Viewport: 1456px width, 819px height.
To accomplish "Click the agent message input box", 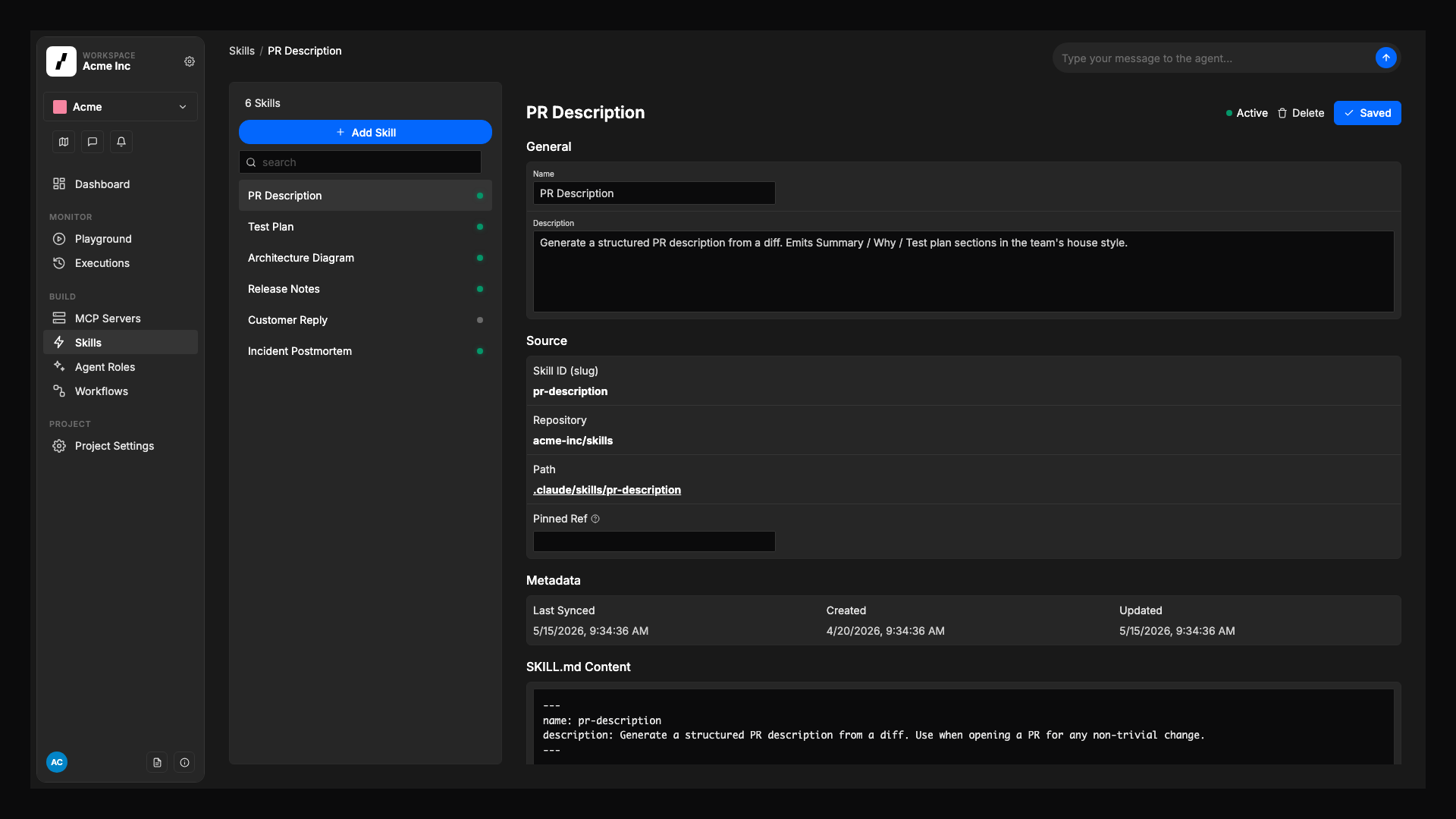I will pos(1213,58).
